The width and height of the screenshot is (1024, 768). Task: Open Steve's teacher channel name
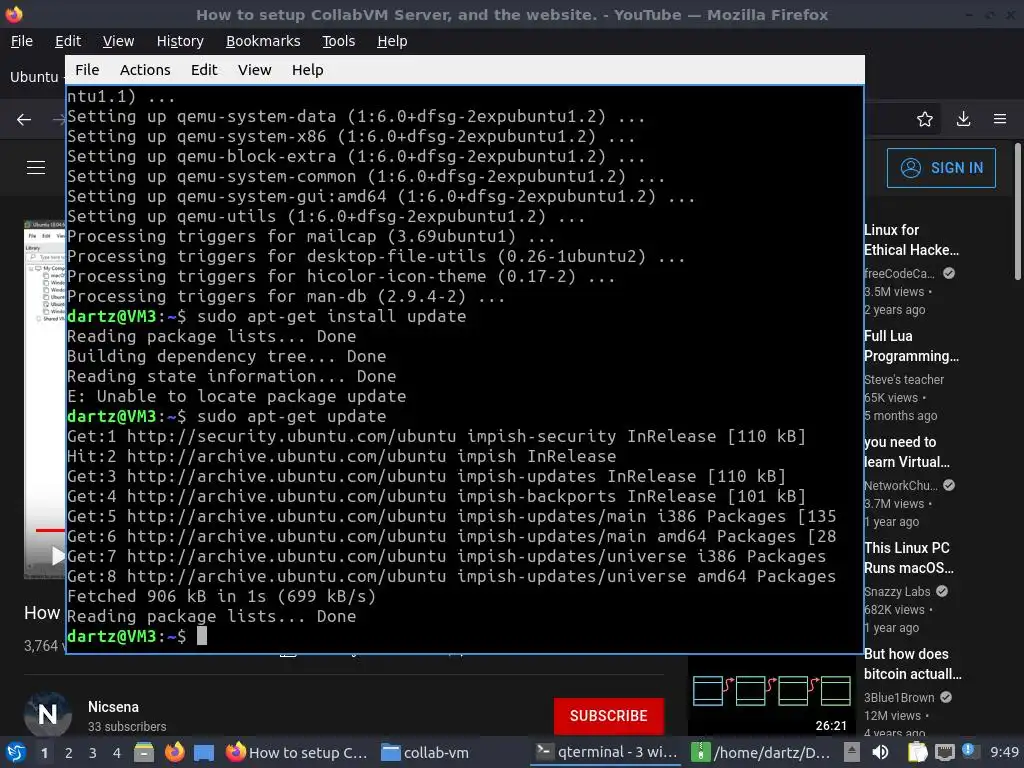click(x=904, y=379)
